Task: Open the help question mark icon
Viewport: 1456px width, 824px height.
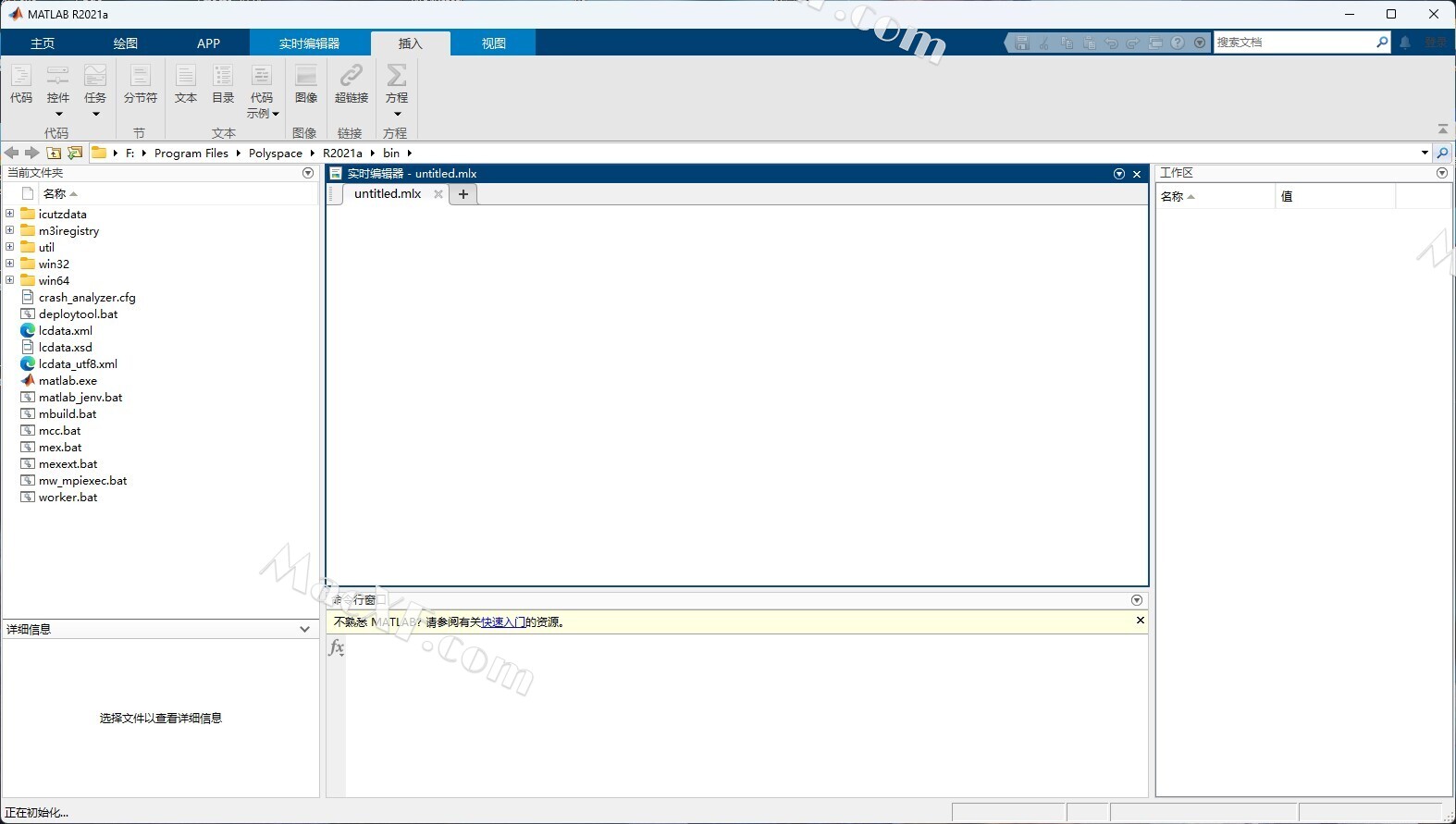Action: [1178, 43]
